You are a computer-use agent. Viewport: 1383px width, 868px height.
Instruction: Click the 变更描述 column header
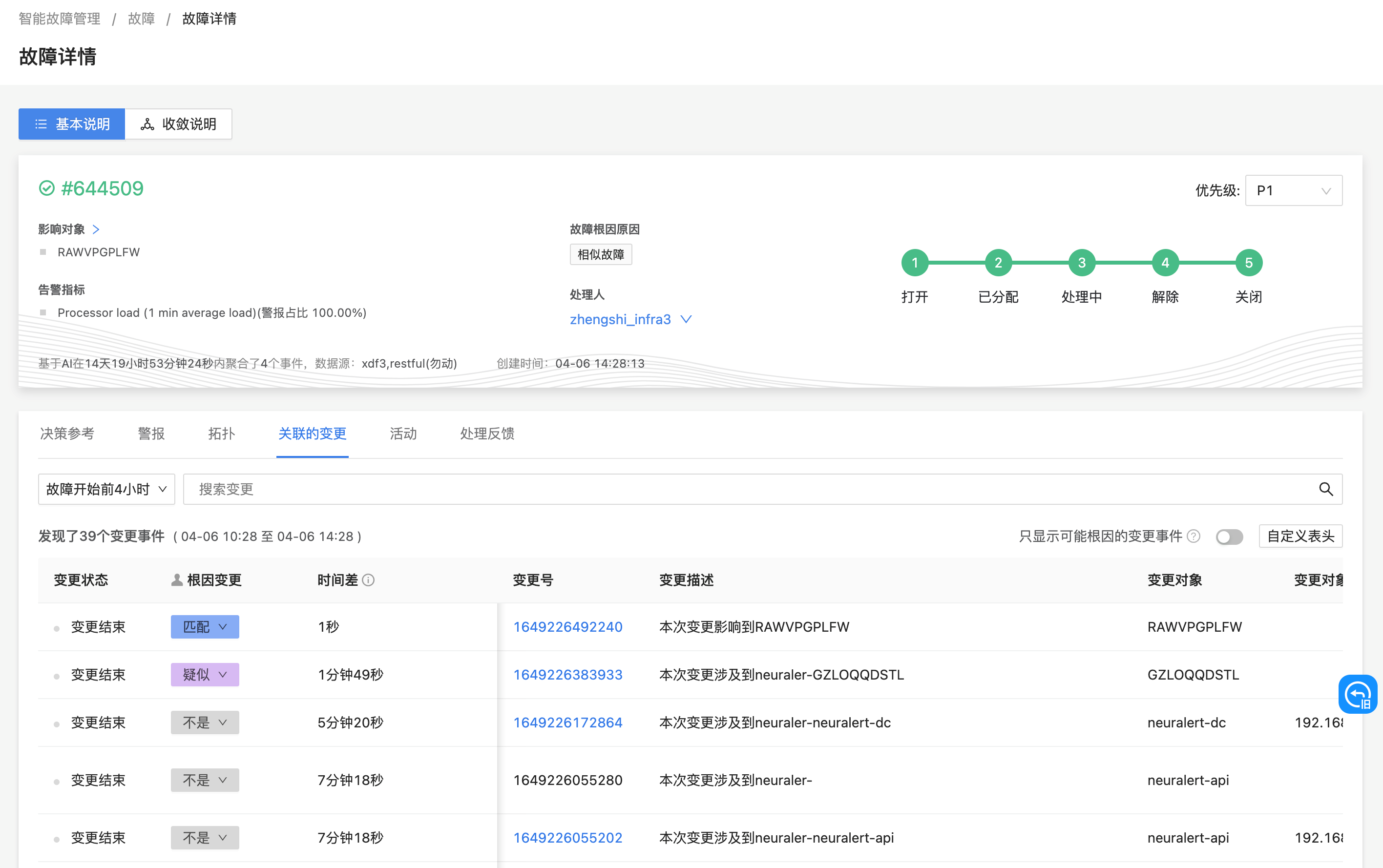686,580
